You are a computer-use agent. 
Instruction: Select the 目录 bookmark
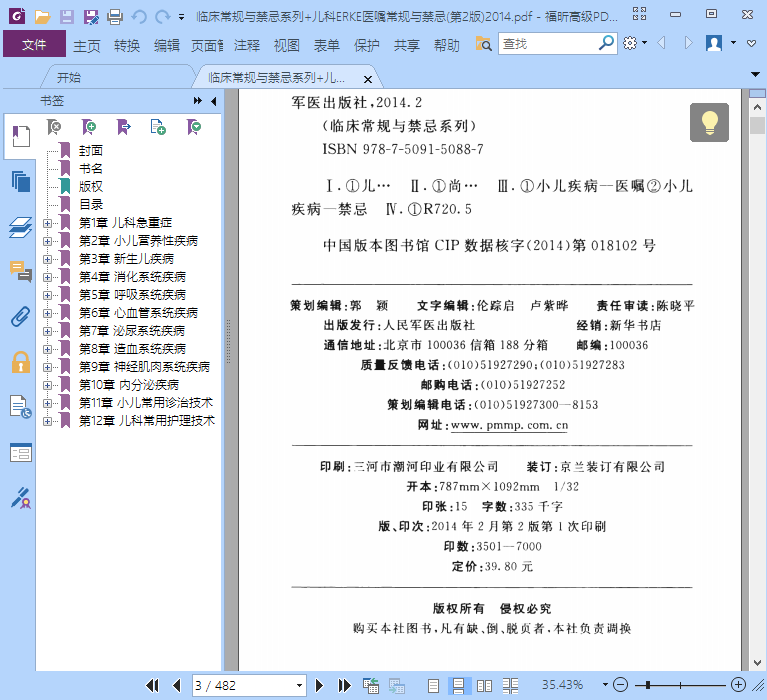click(x=91, y=205)
